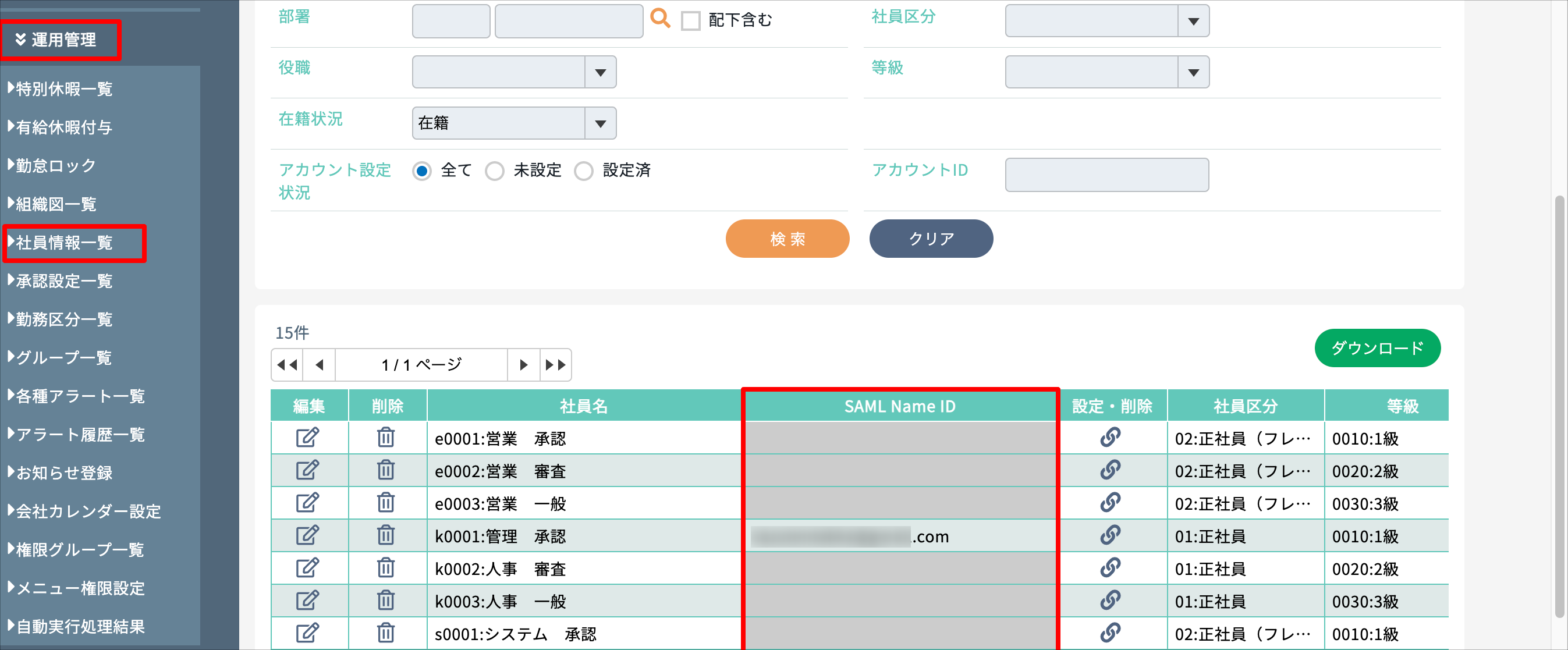Open 権限グループ一覧 sidebar menu item
1568x650 pixels.
click(79, 549)
